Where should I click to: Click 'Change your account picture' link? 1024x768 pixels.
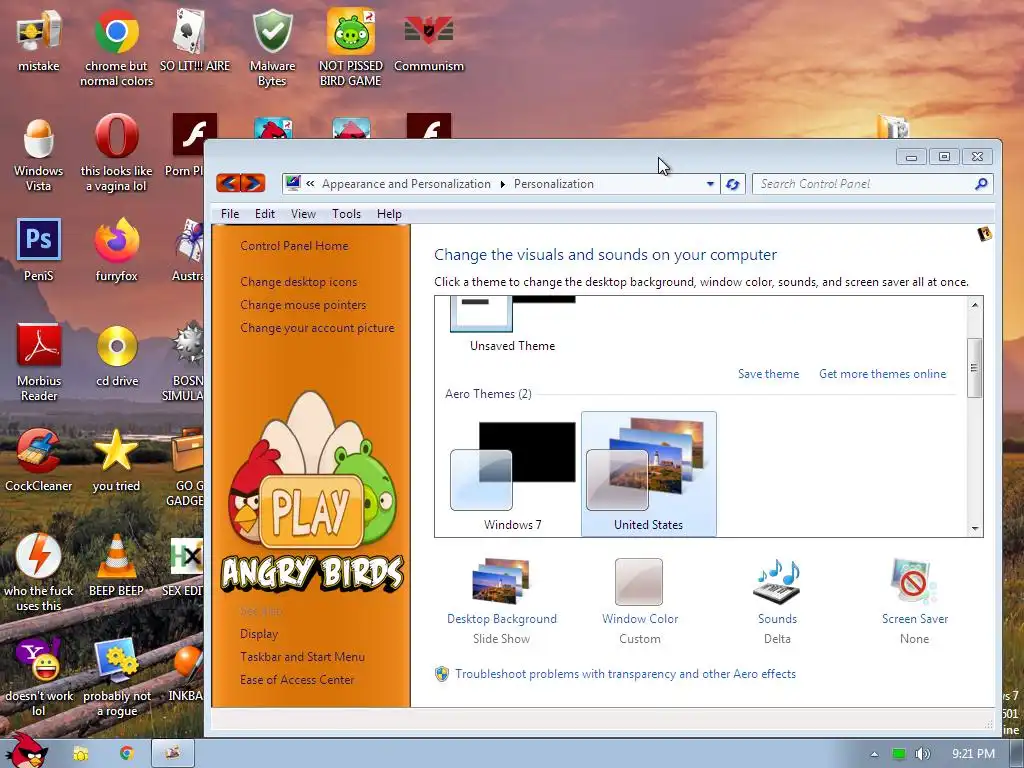(317, 328)
